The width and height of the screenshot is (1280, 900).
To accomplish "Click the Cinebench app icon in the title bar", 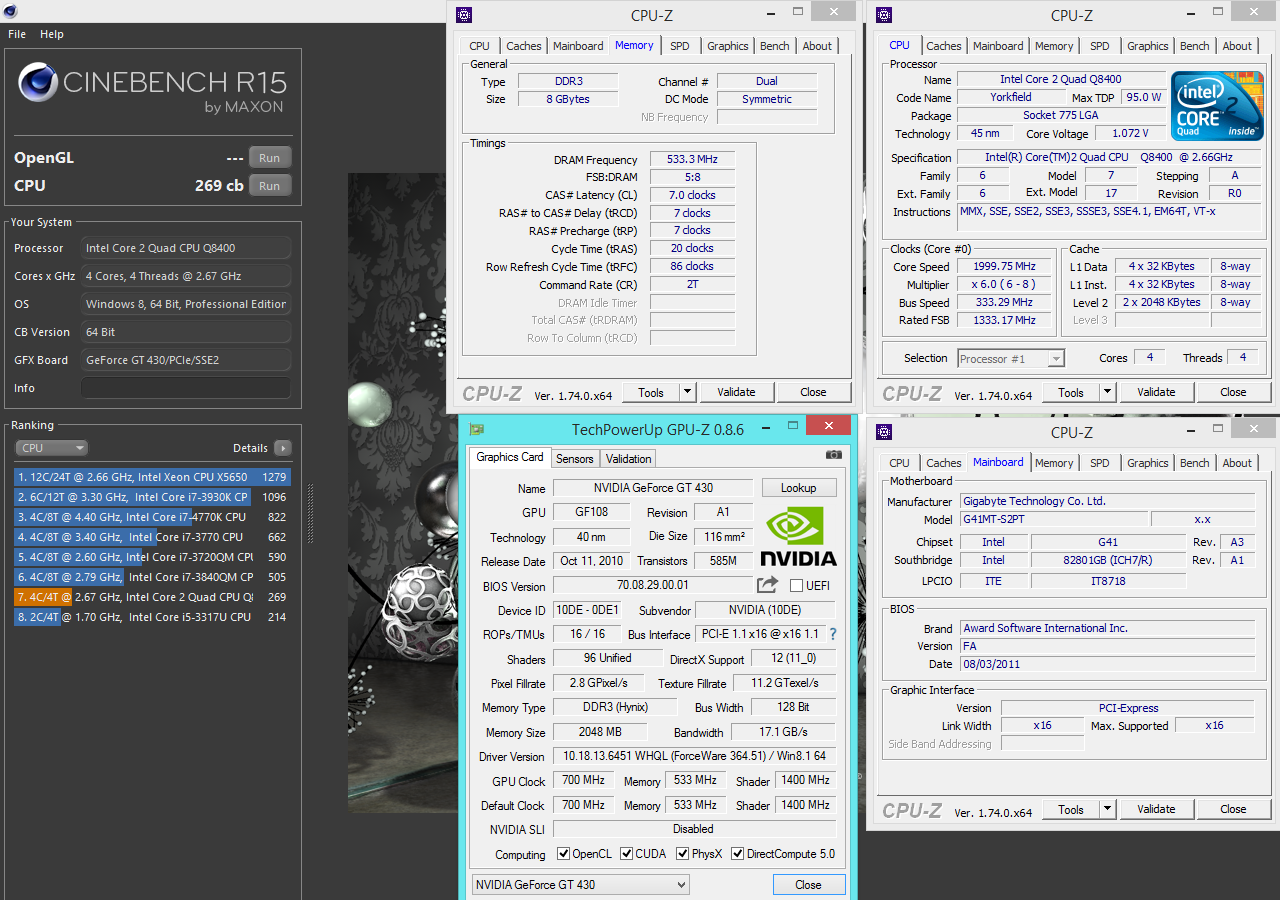I will [12, 11].
